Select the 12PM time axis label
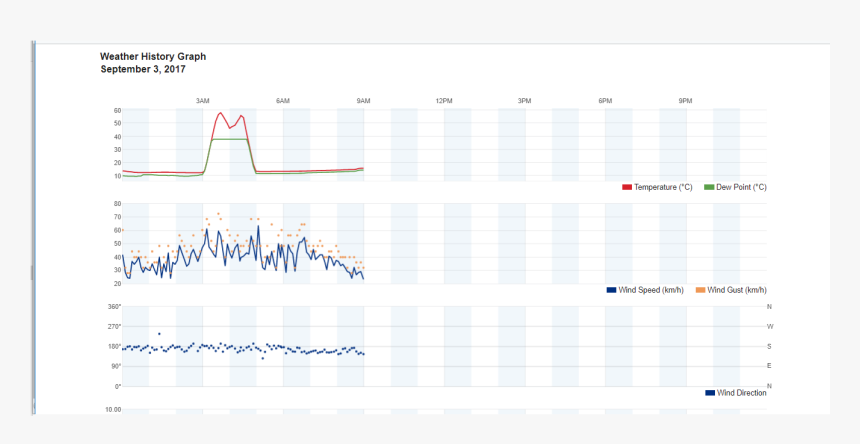This screenshot has height=444, width=860. pyautogui.click(x=444, y=101)
